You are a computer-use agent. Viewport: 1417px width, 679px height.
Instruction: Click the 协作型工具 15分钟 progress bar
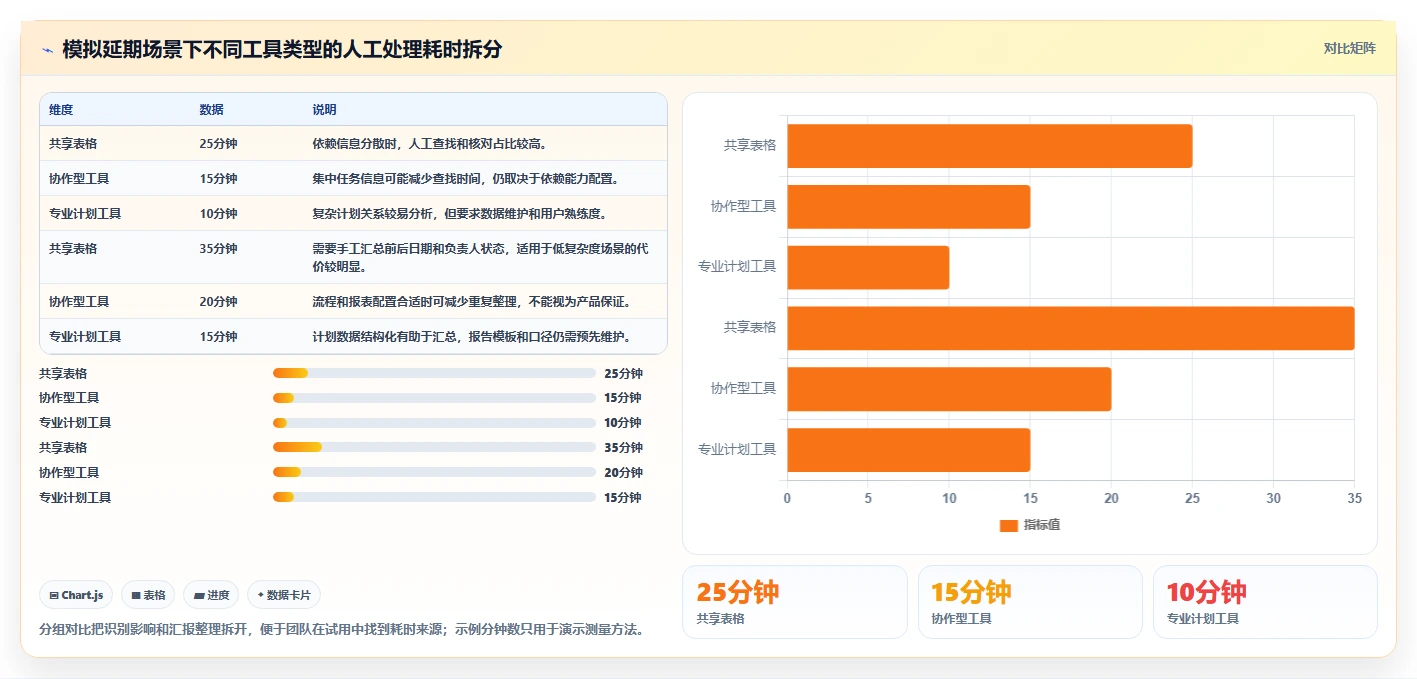434,398
